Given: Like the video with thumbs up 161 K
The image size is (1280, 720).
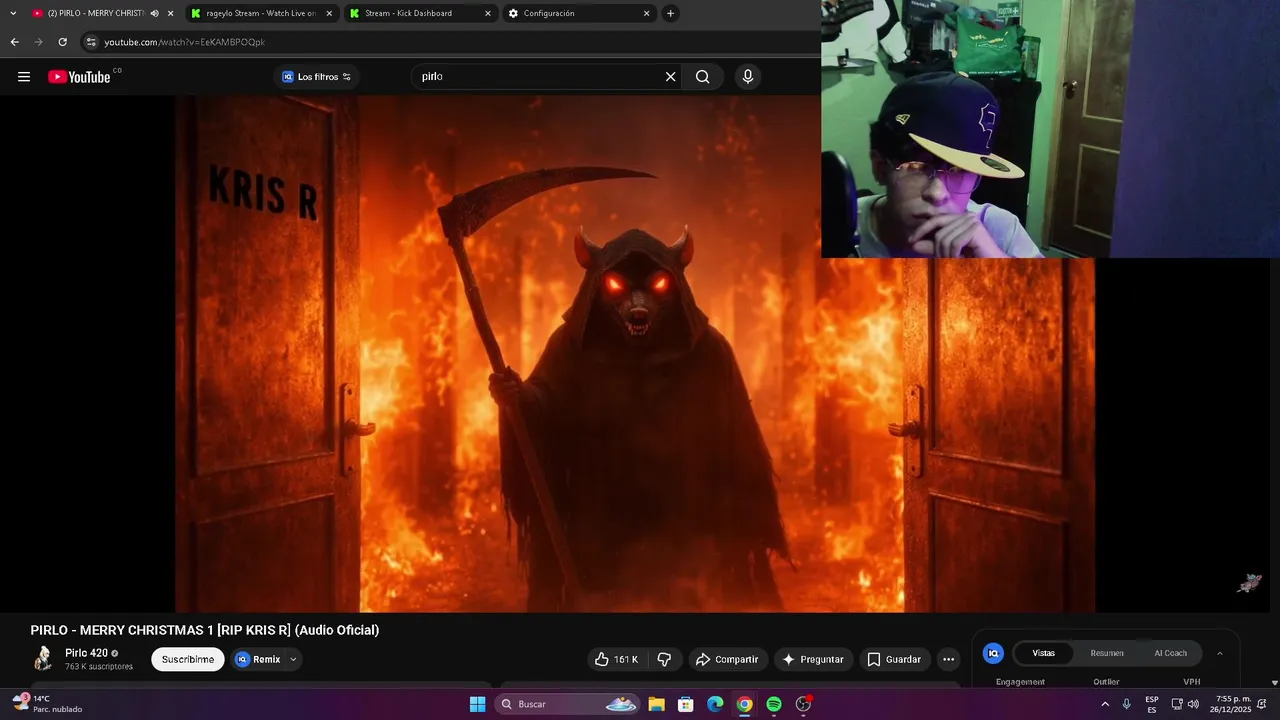Looking at the screenshot, I should coord(616,659).
